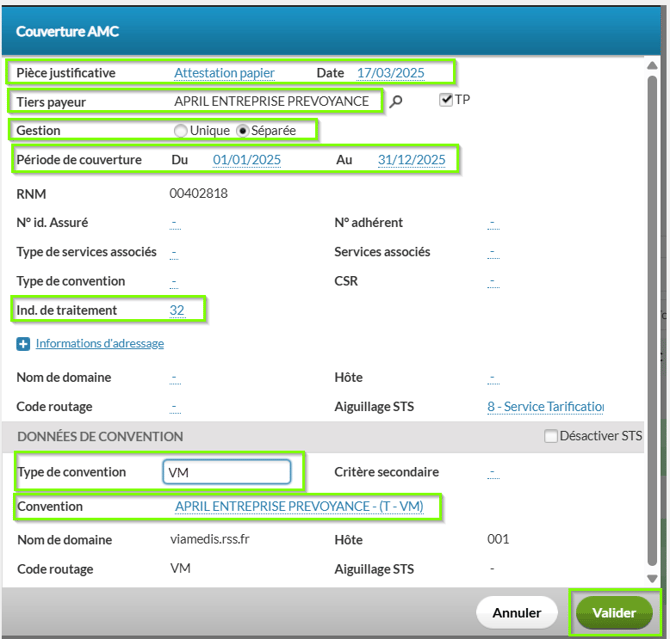Click the Valider button

tap(613, 612)
